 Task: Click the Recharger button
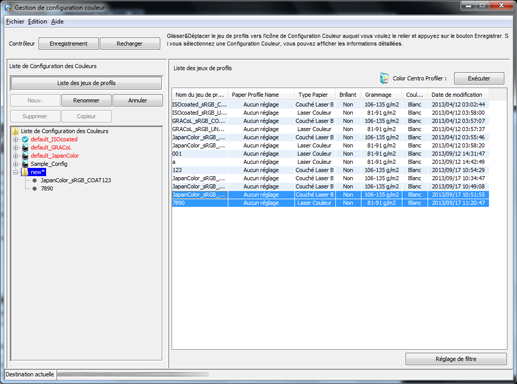(130, 44)
